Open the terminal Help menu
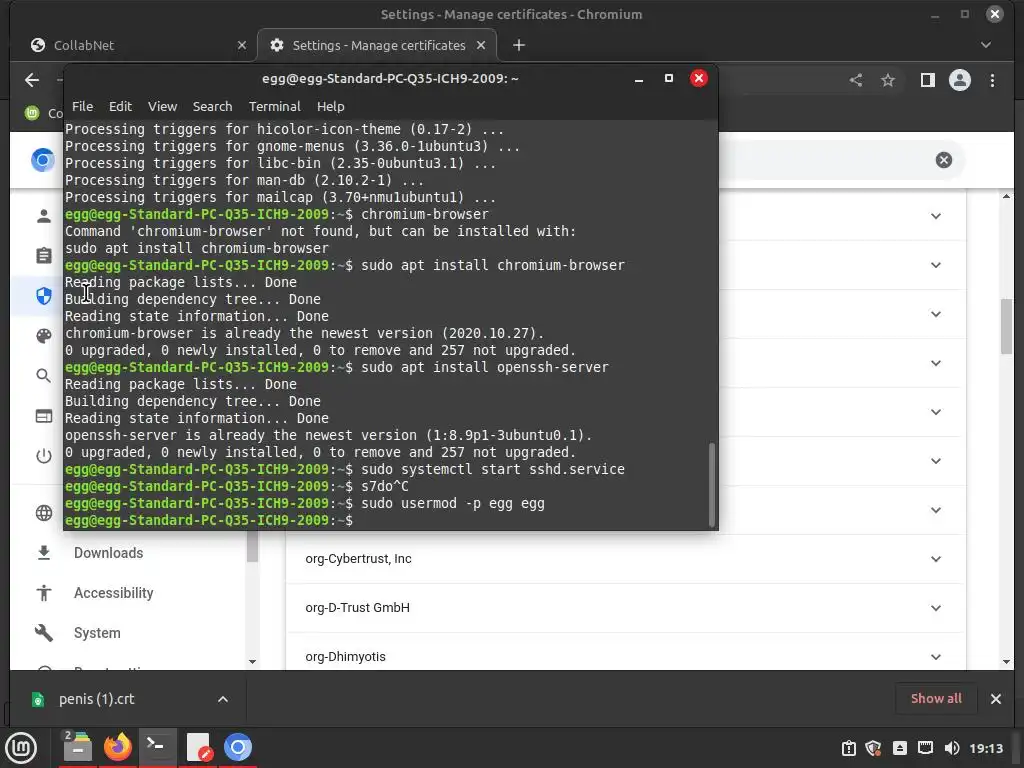This screenshot has width=1024, height=768. click(330, 106)
